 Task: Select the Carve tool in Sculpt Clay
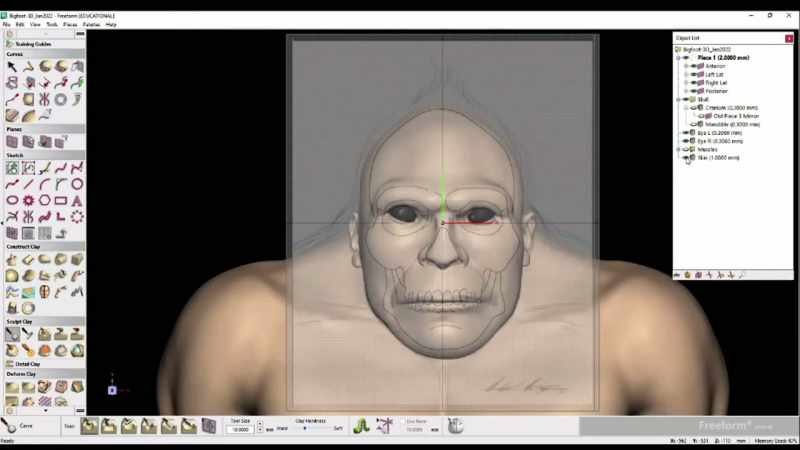12,334
